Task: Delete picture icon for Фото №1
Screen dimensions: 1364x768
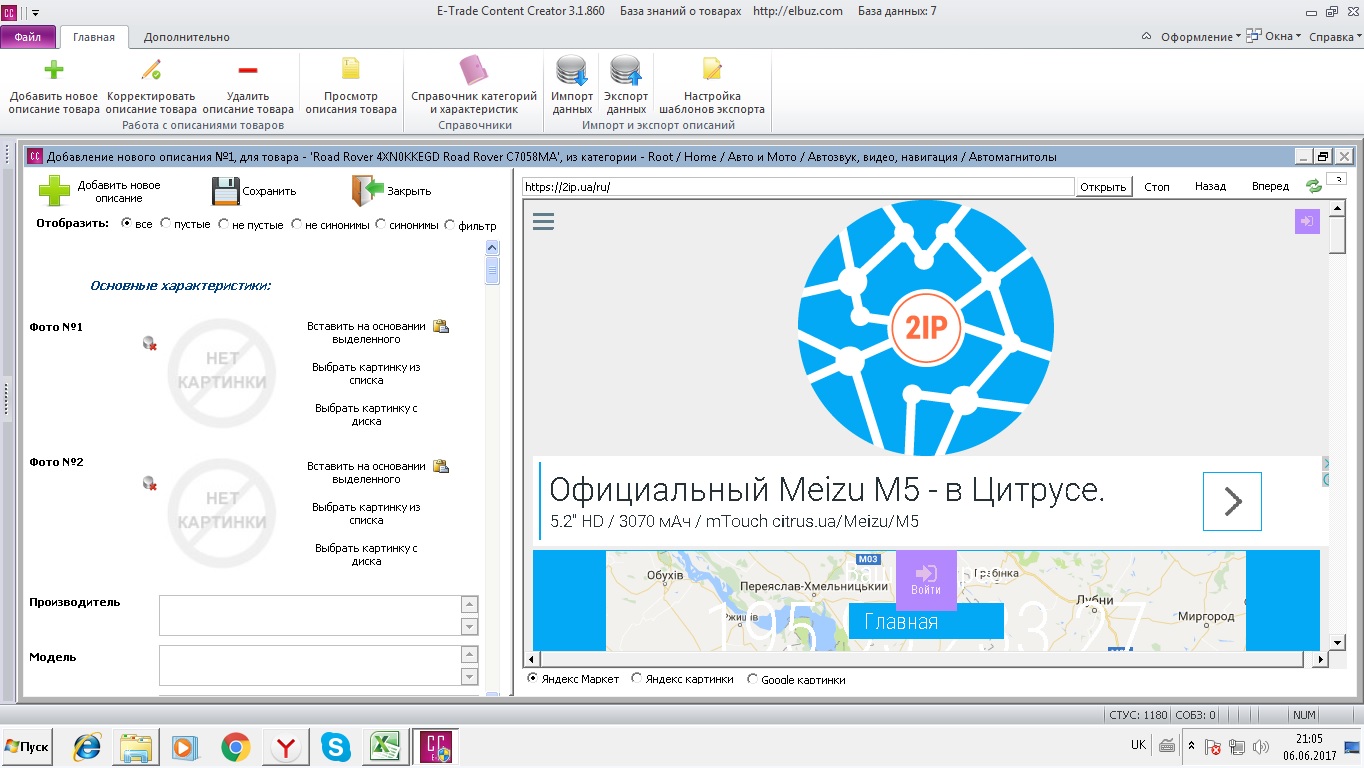Action: tap(150, 344)
